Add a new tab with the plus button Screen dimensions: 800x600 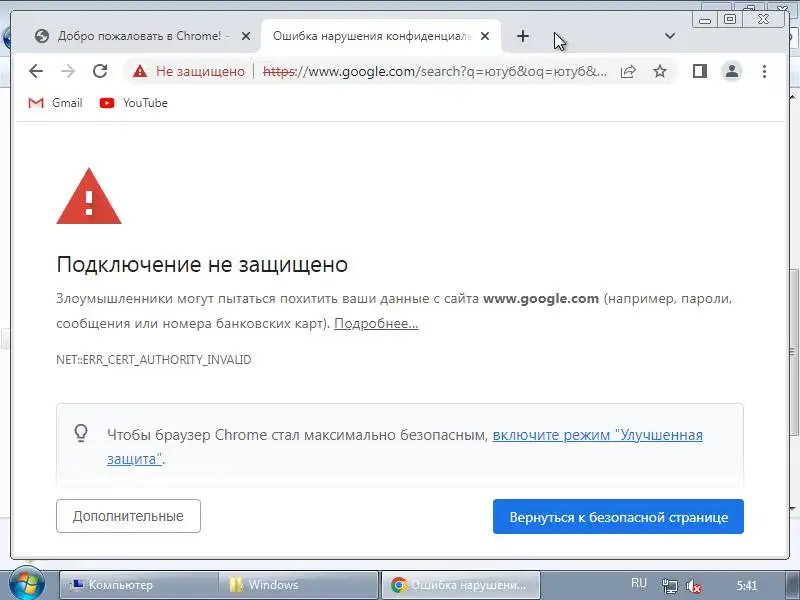[x=523, y=36]
